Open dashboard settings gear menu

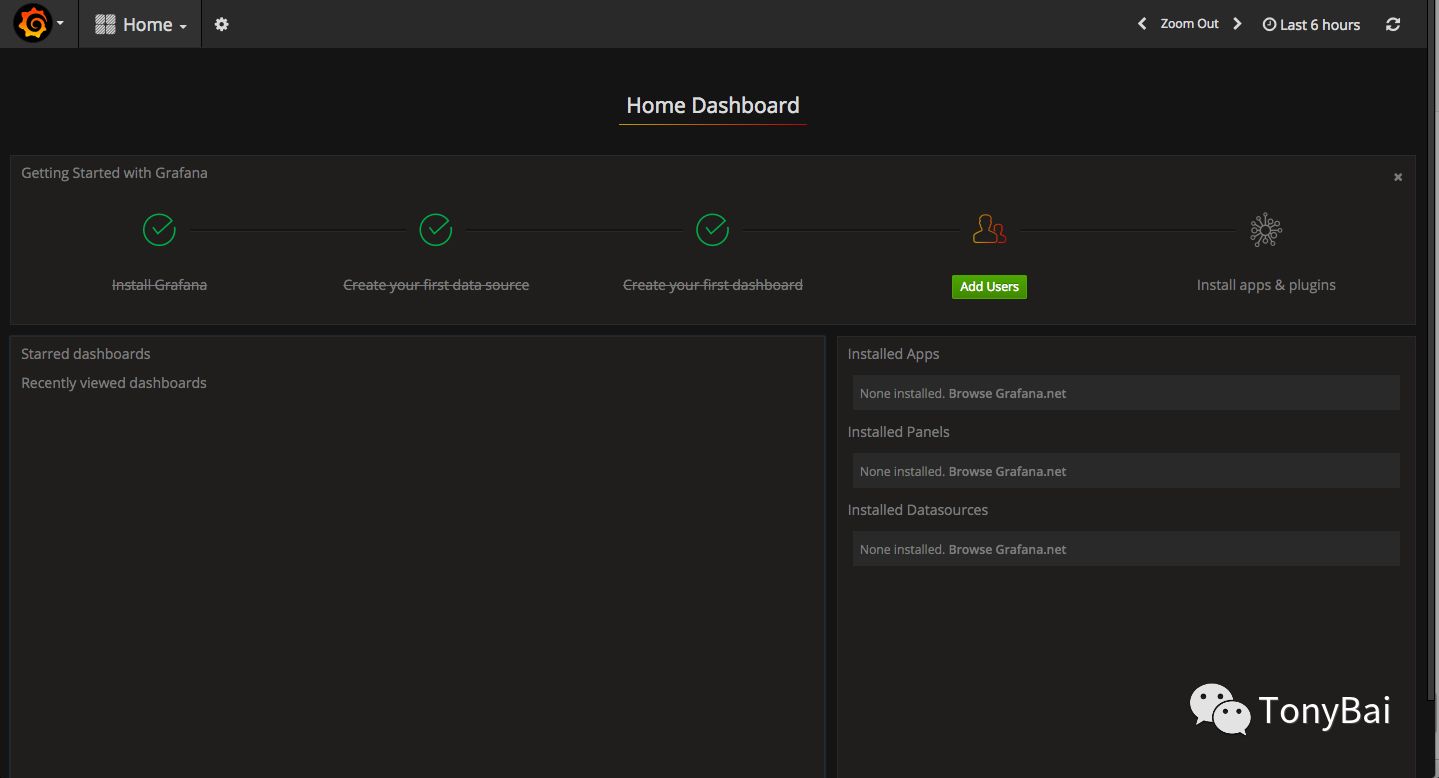(222, 24)
